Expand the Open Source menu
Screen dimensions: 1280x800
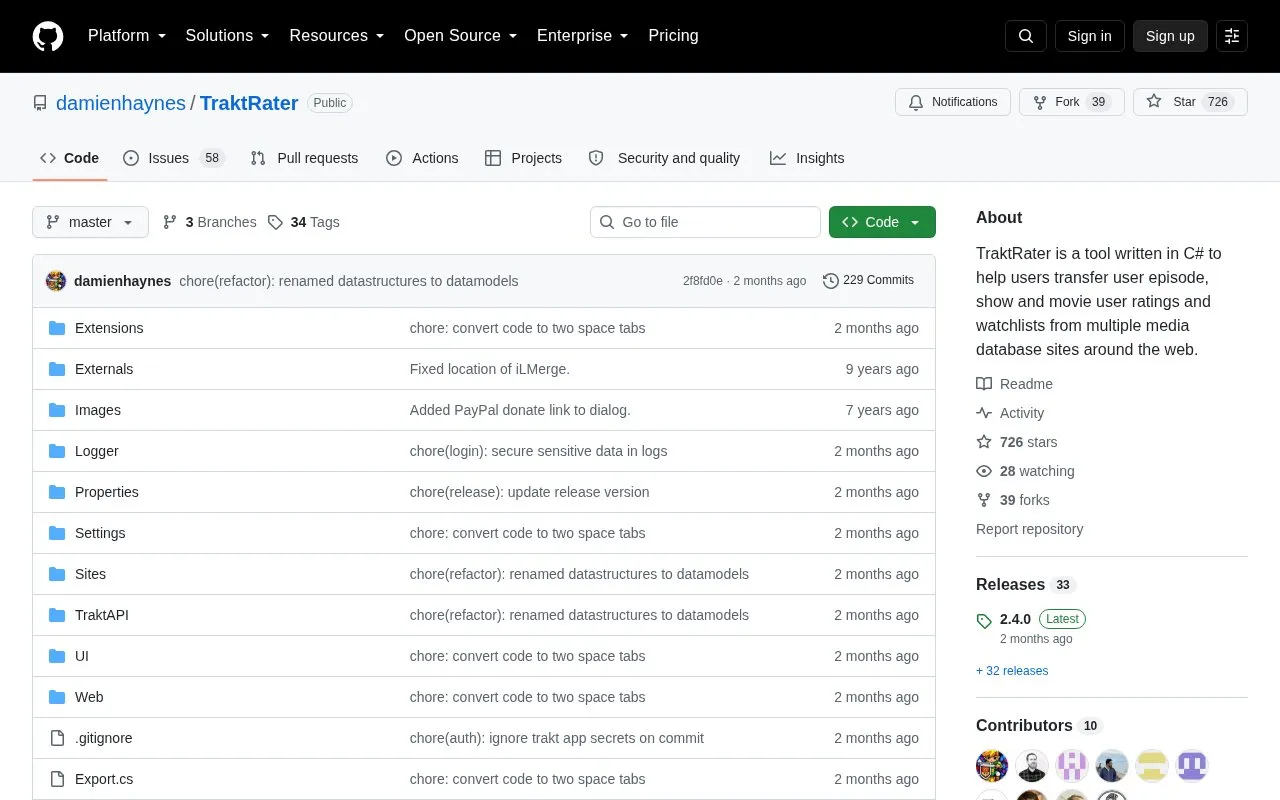pos(460,36)
